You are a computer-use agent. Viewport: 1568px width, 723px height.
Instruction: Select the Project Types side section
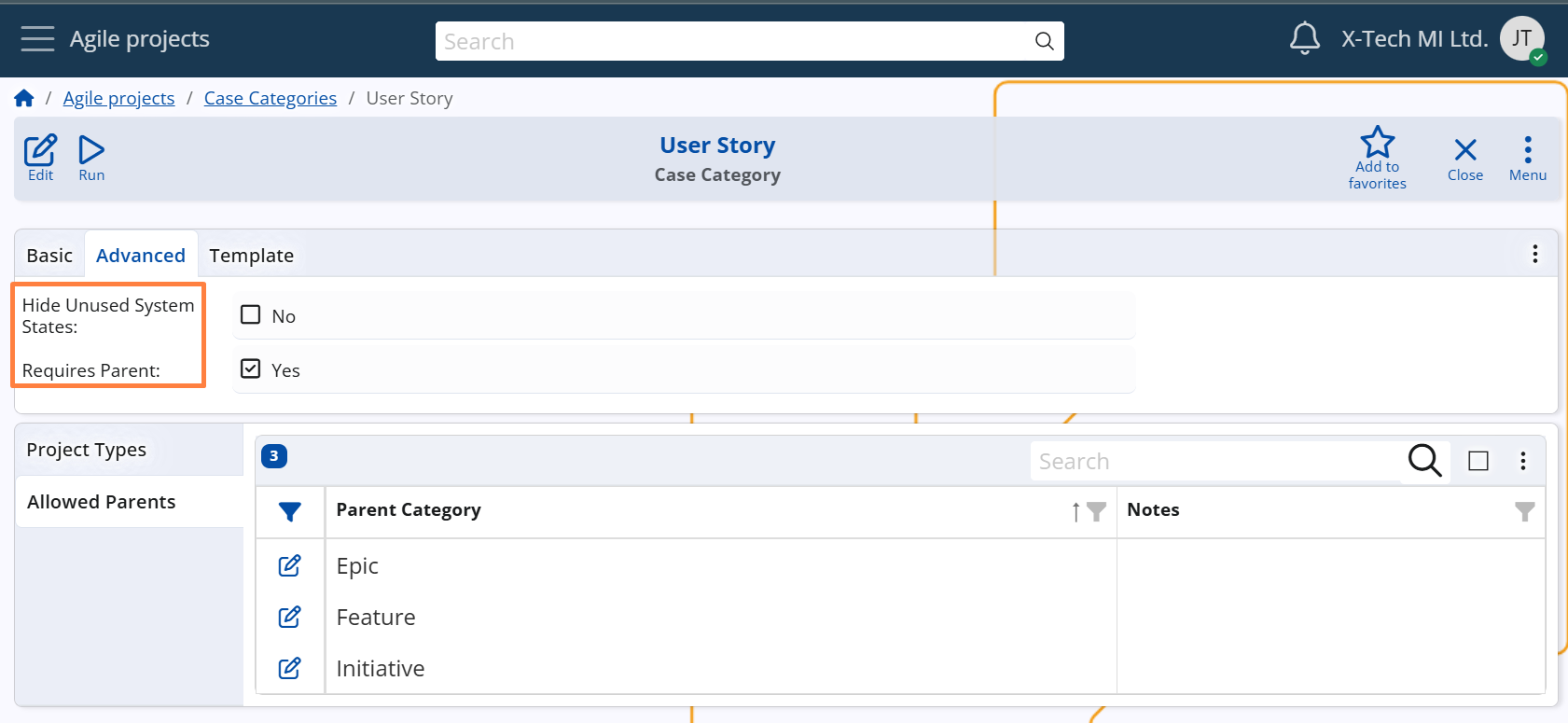(87, 450)
